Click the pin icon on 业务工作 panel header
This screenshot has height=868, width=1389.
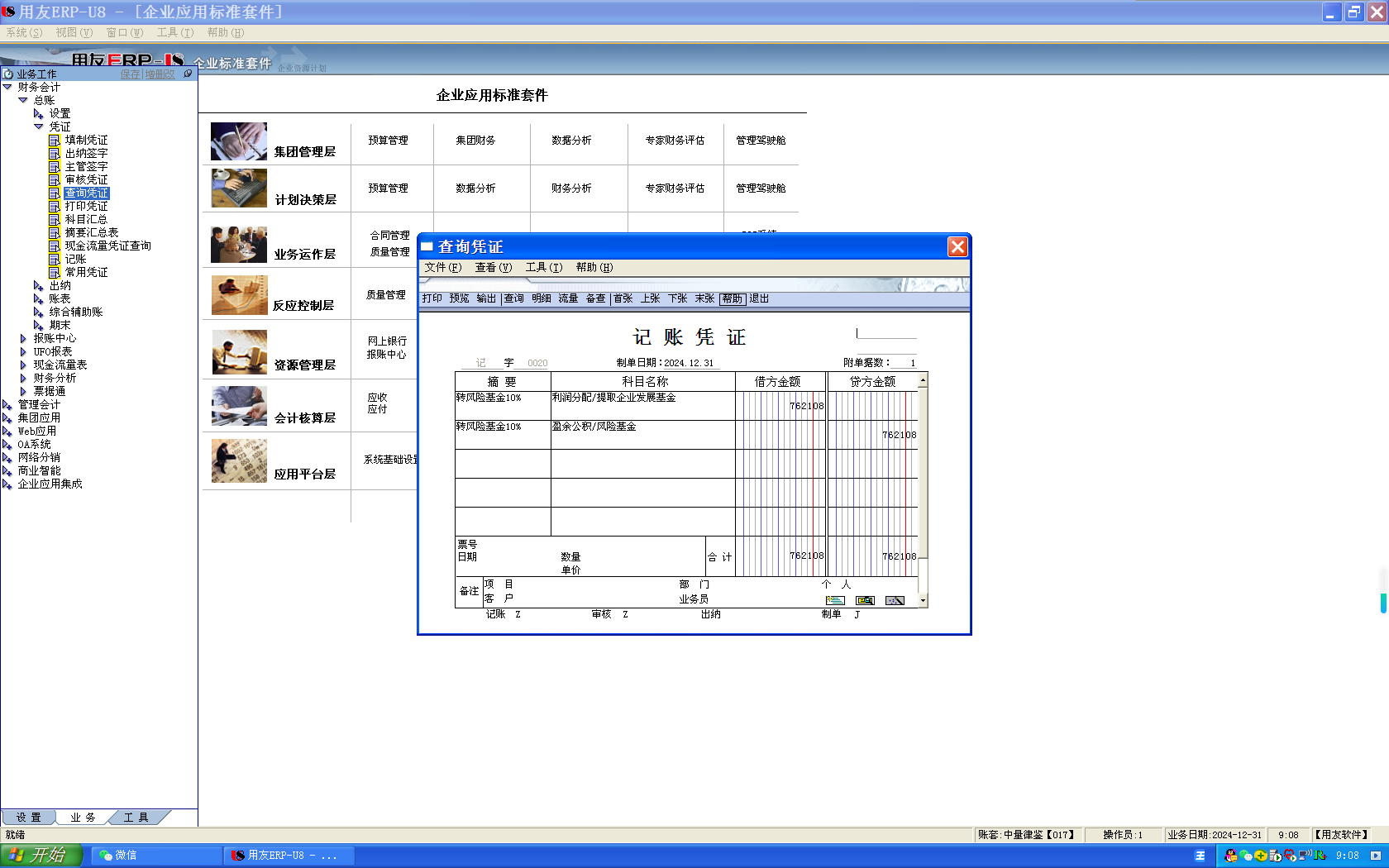(188, 74)
